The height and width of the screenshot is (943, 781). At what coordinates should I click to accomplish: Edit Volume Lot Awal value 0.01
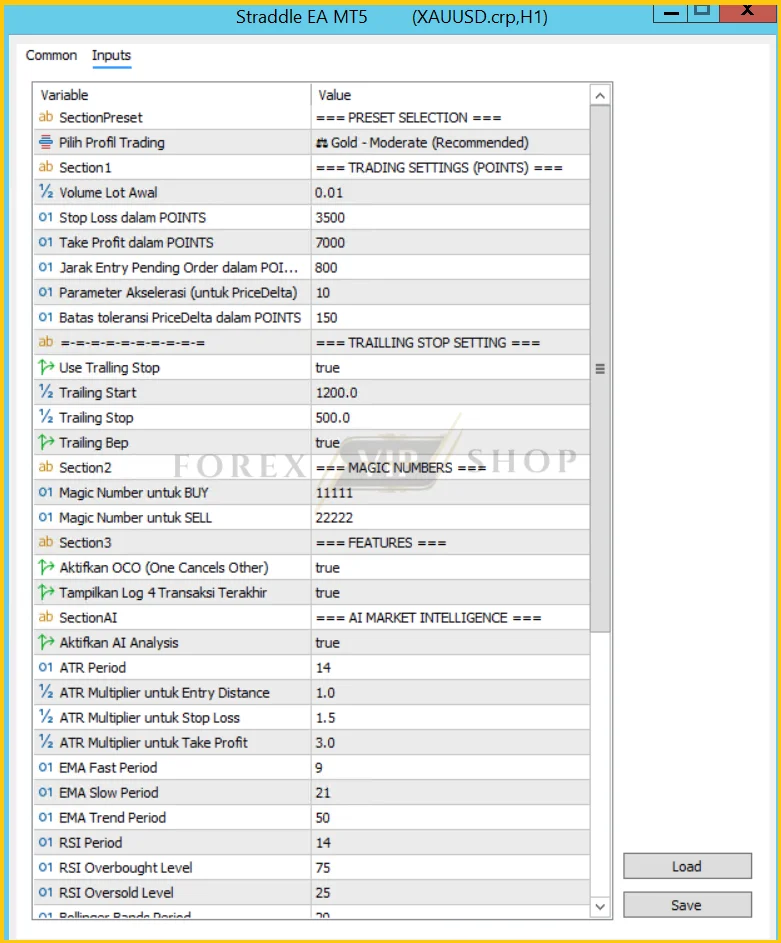click(450, 192)
